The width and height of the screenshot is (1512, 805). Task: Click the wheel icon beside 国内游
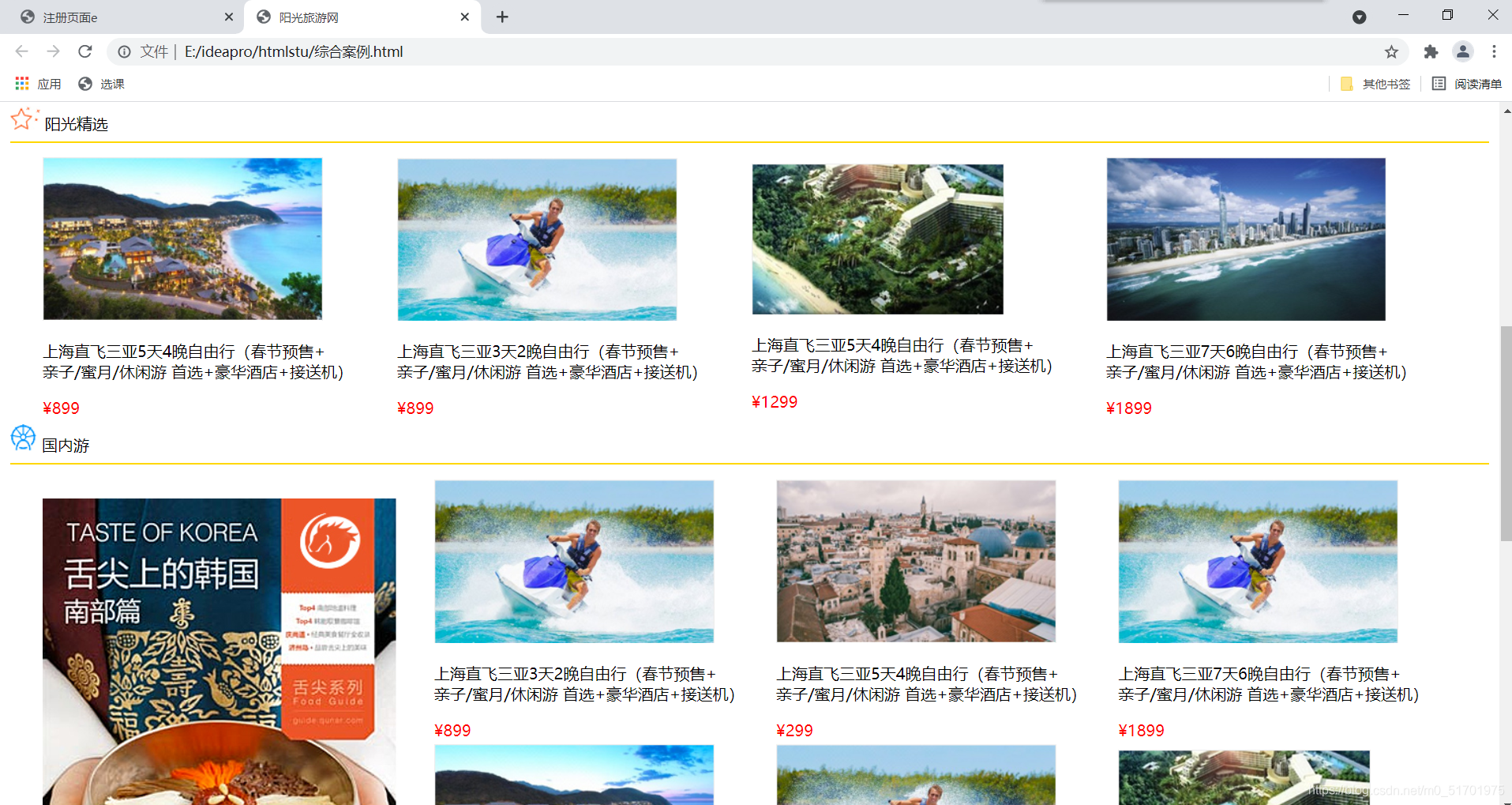tap(23, 438)
